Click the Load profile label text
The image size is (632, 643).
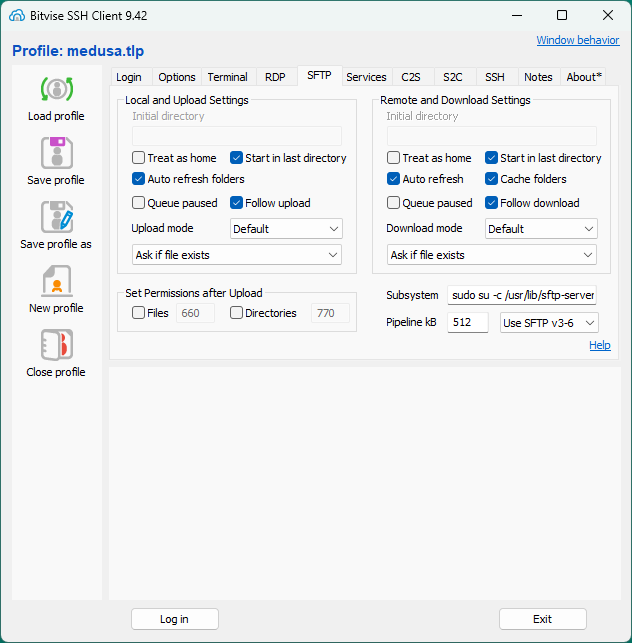tap(56, 116)
